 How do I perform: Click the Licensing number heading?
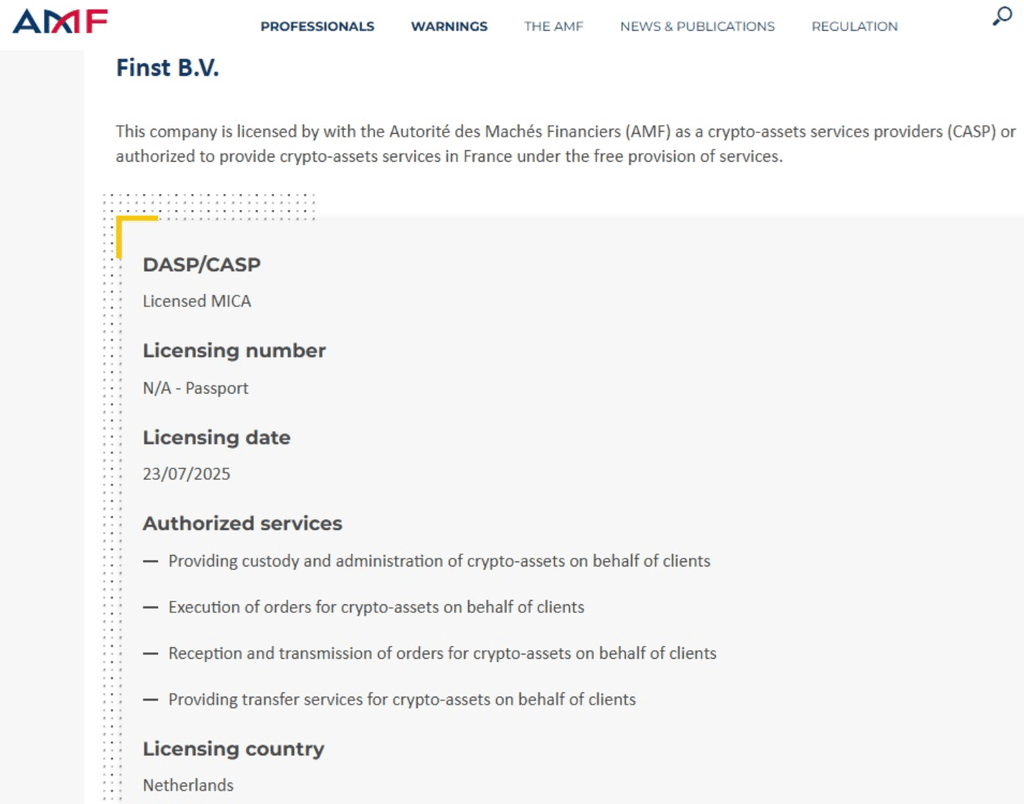point(234,351)
